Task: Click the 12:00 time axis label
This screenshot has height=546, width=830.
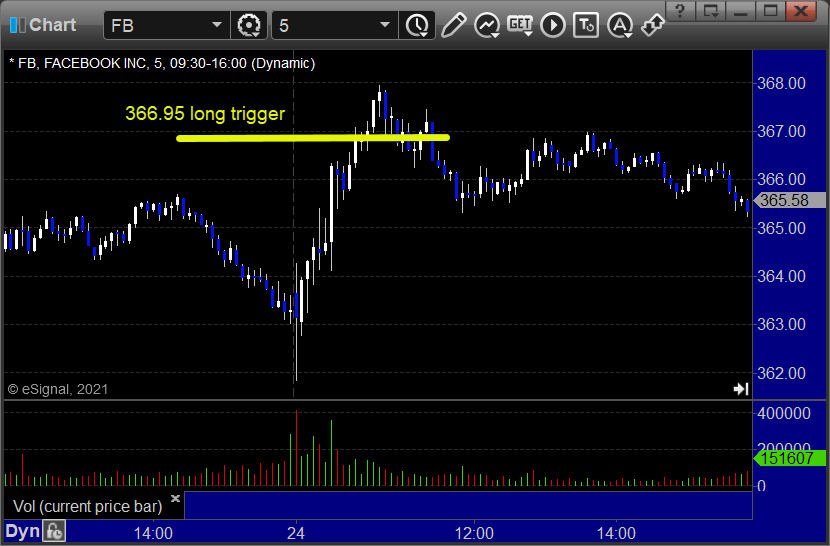Action: [x=474, y=533]
